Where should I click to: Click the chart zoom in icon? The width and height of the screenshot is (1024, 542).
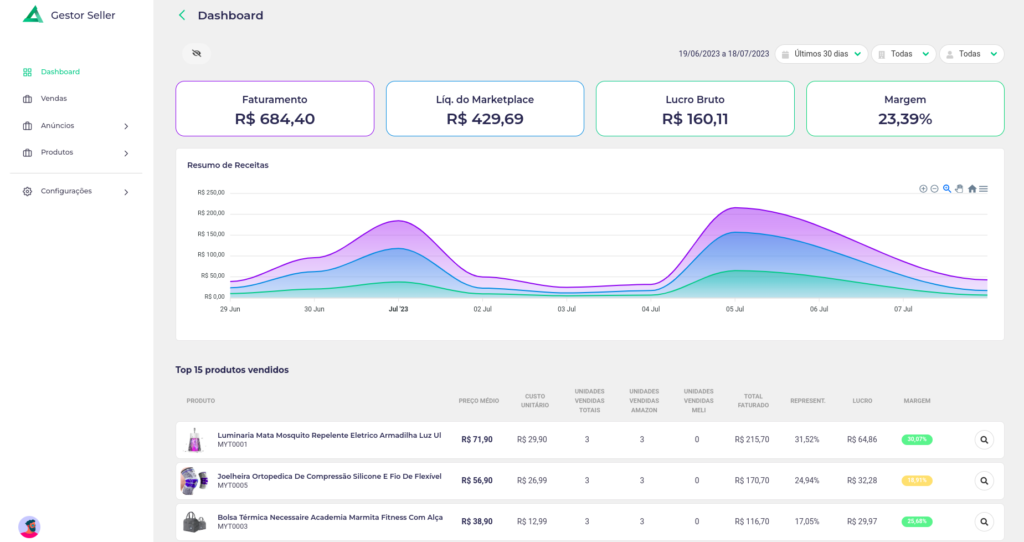click(x=923, y=189)
